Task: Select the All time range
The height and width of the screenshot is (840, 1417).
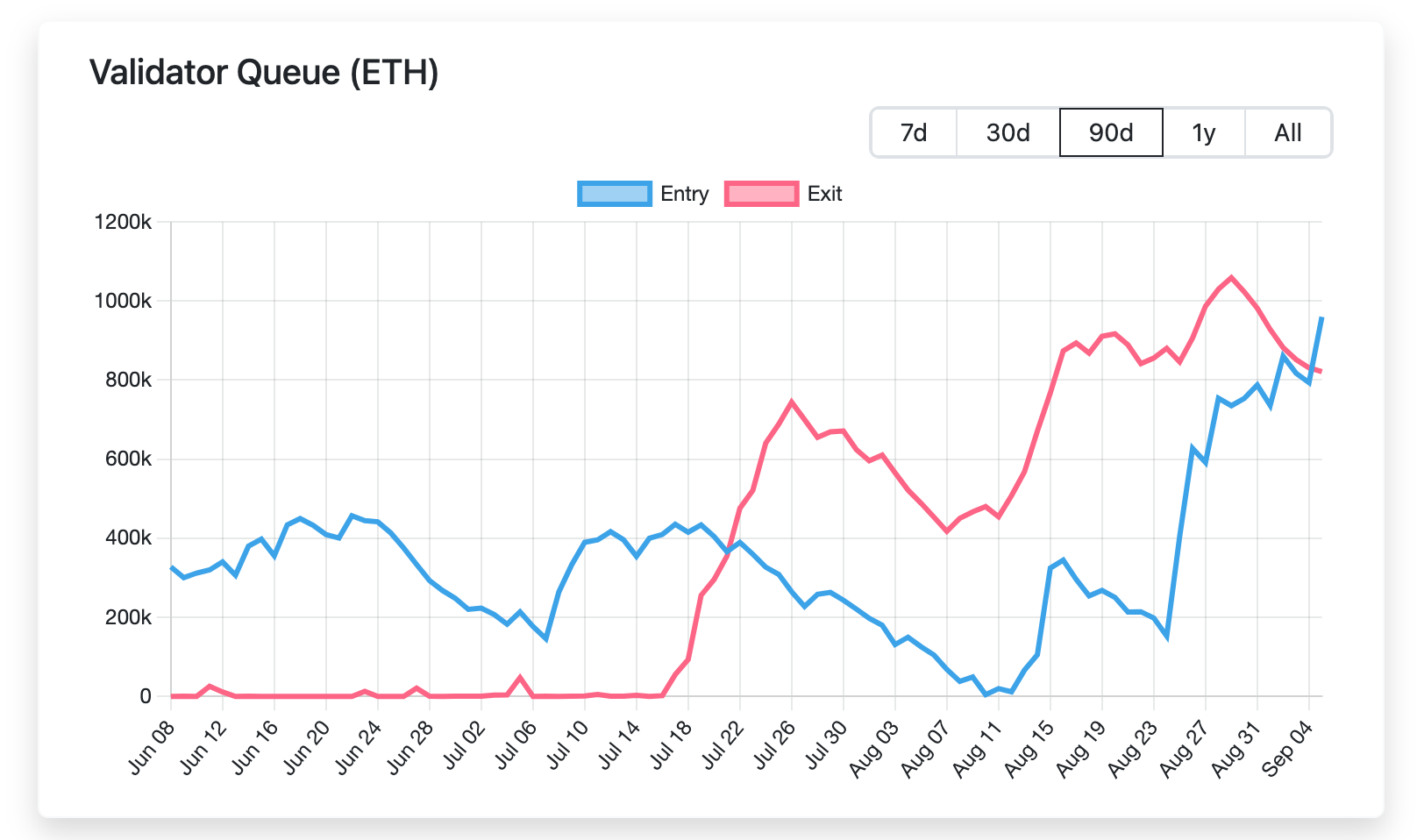Action: (1289, 132)
